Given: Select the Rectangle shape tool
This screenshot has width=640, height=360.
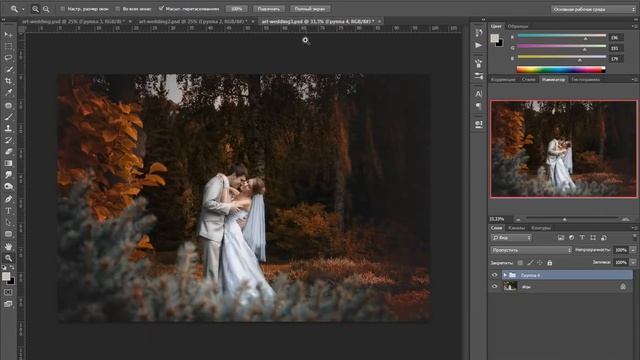Looking at the screenshot, I should (x=8, y=234).
